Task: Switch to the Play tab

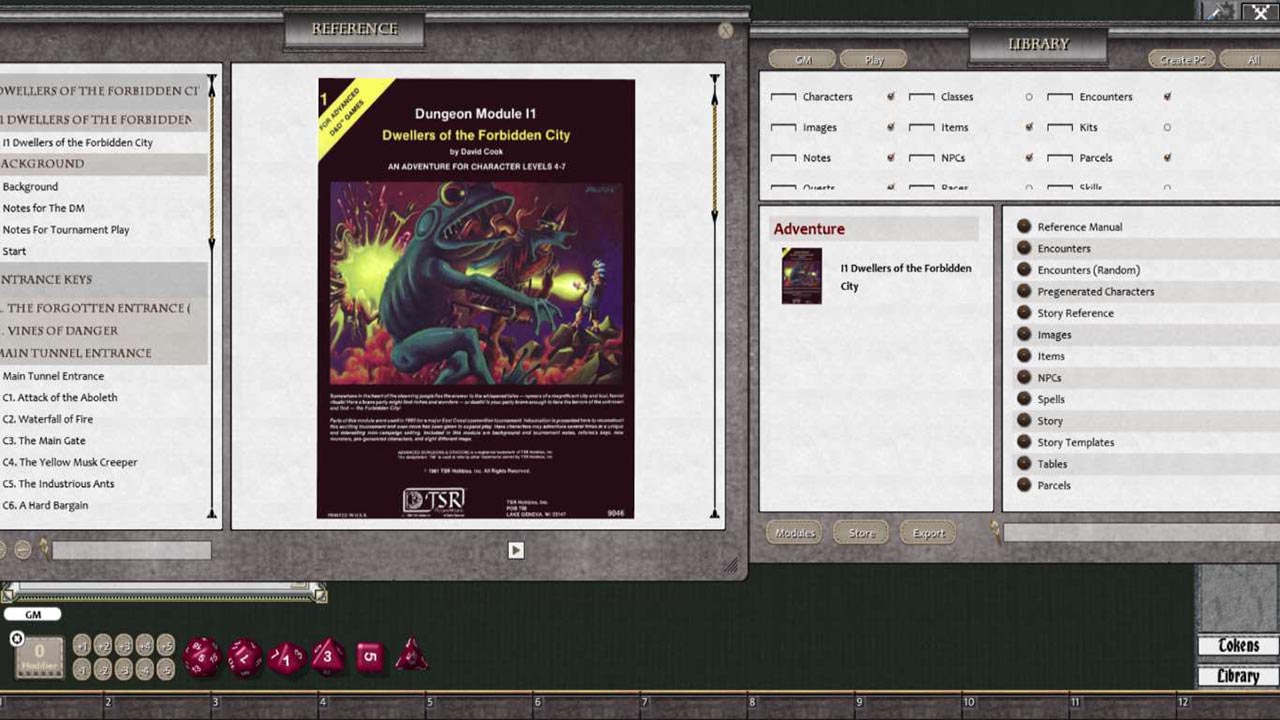Action: [x=873, y=59]
